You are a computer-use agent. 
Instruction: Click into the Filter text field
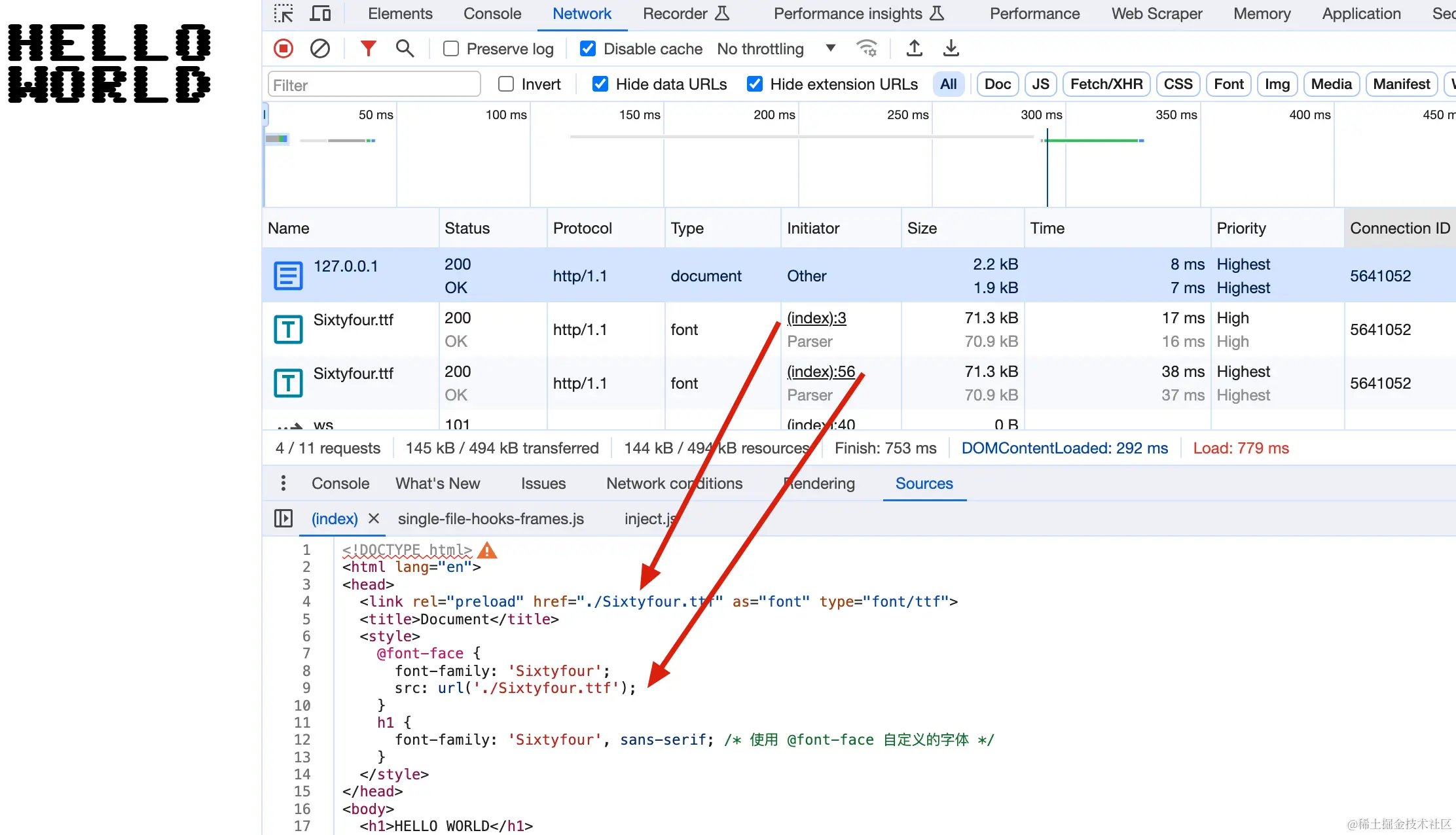point(374,85)
